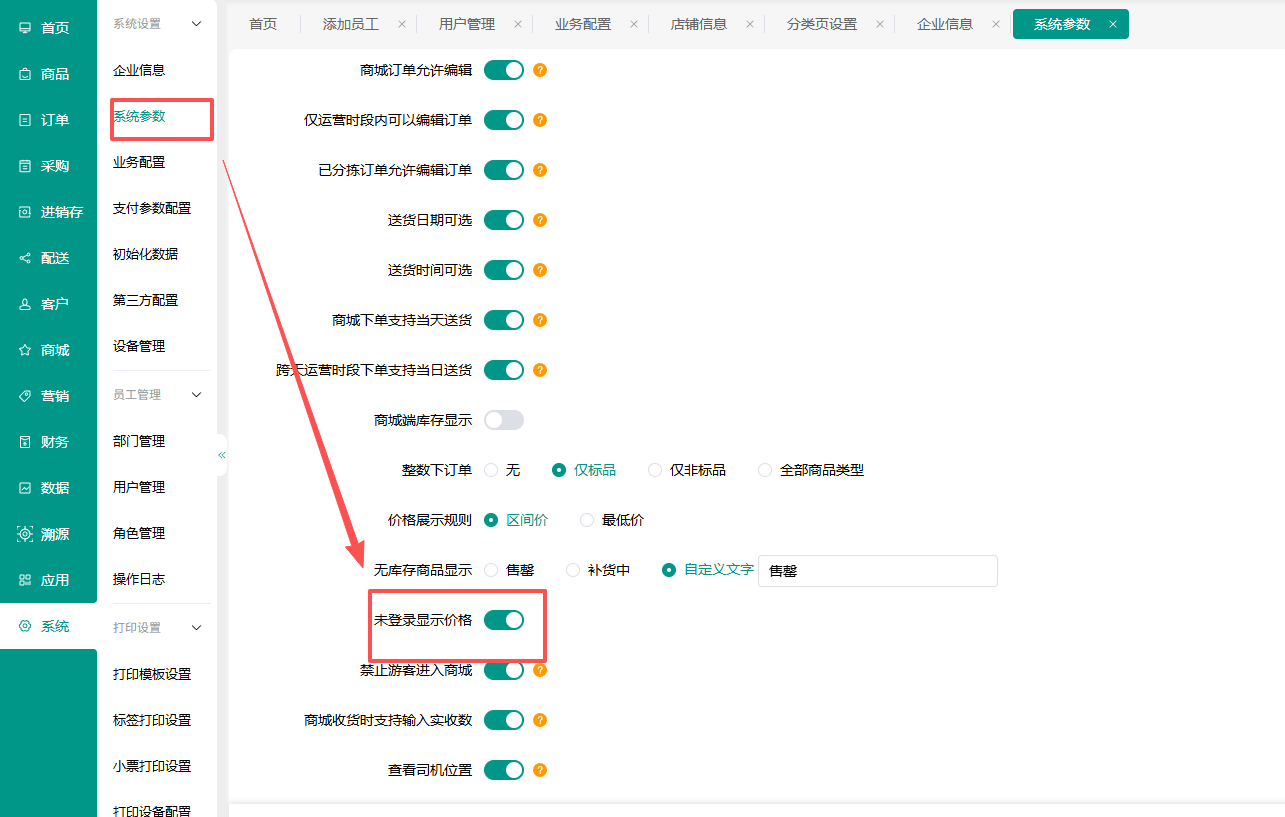Go to 角色管理 submenu item
The width and height of the screenshot is (1285, 817).
coord(139,533)
